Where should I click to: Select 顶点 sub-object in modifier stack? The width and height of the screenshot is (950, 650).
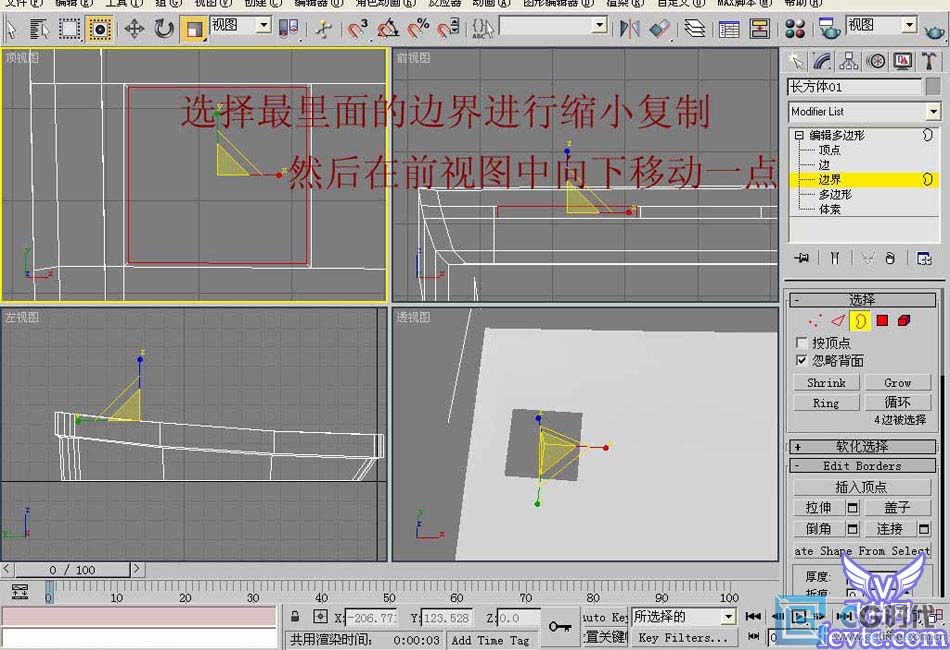(x=829, y=150)
